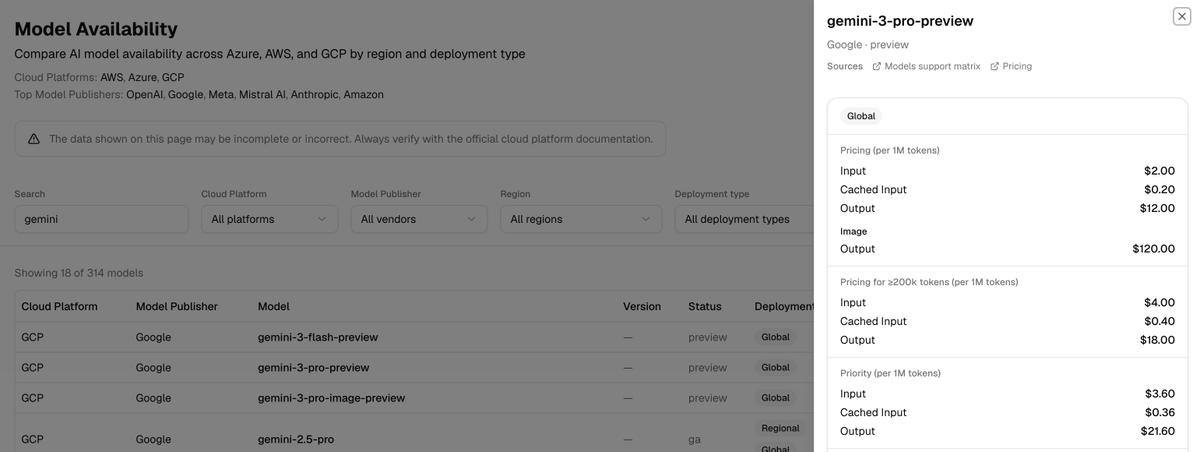Click the chevron on the All regions dropdown
1200x452 pixels.
point(646,219)
